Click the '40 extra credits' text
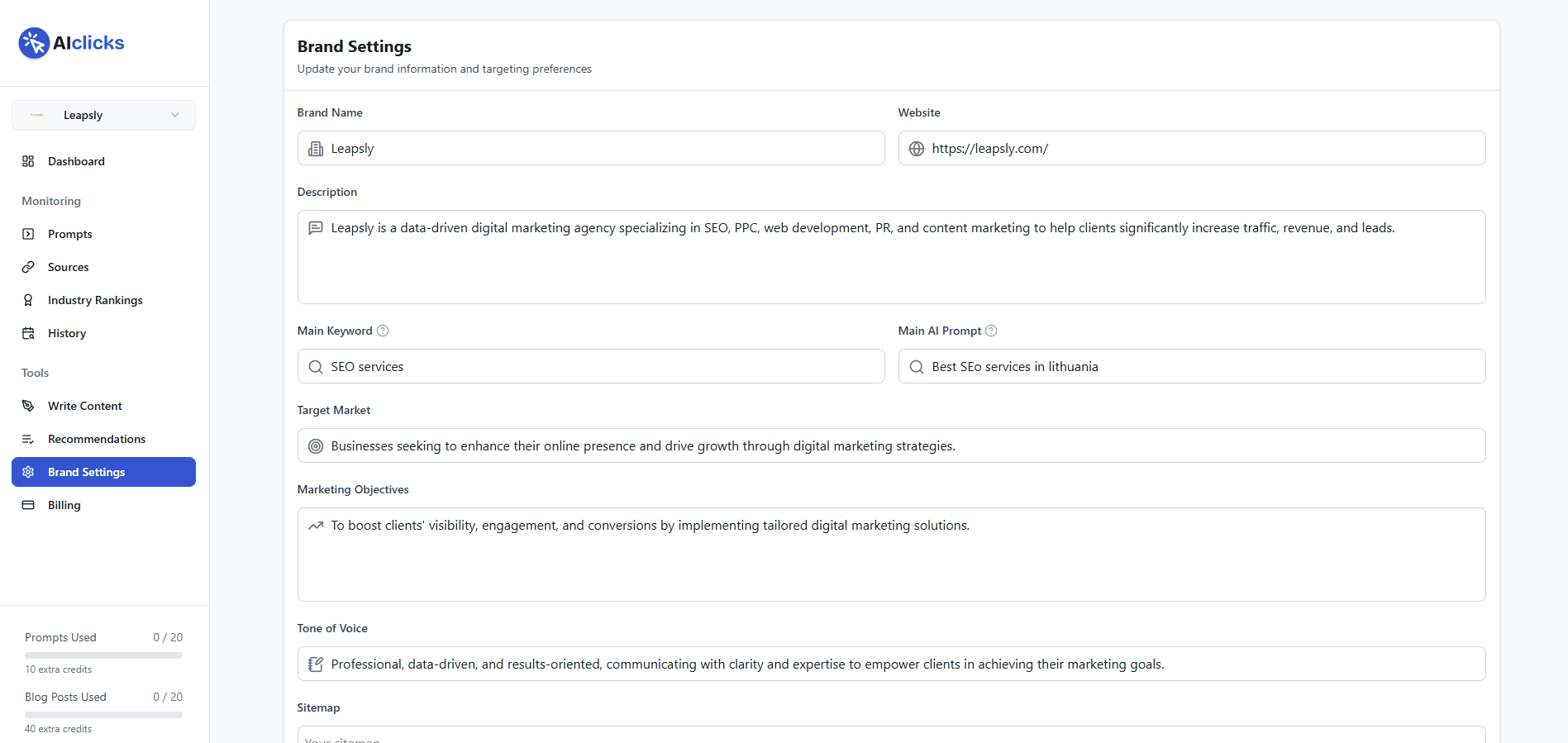This screenshot has width=1568, height=743. pos(58,729)
